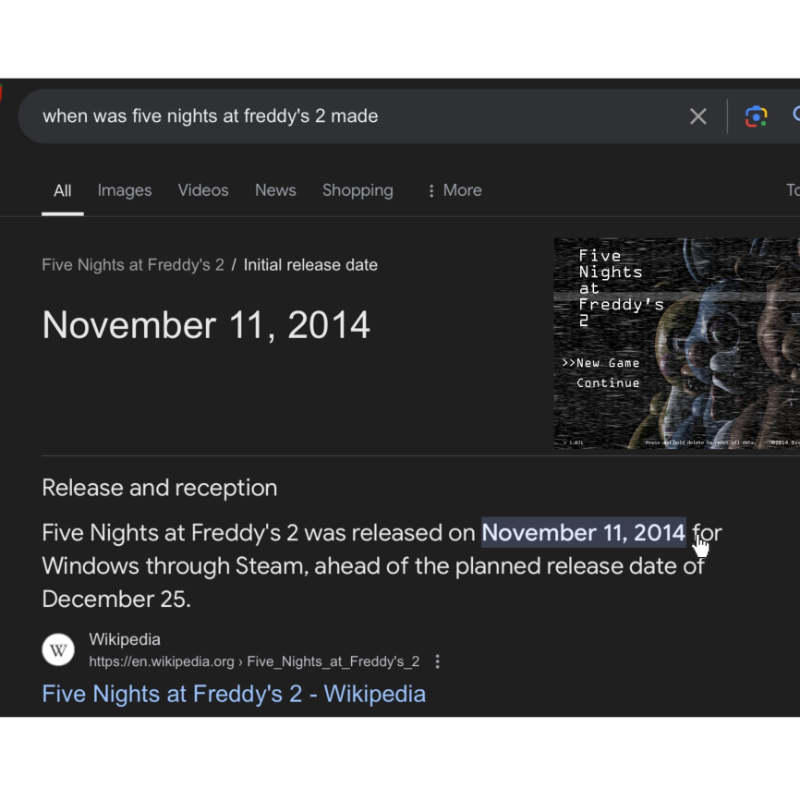Screen dimensions: 800x800
Task: Click the Release and reception heading
Action: click(160, 488)
